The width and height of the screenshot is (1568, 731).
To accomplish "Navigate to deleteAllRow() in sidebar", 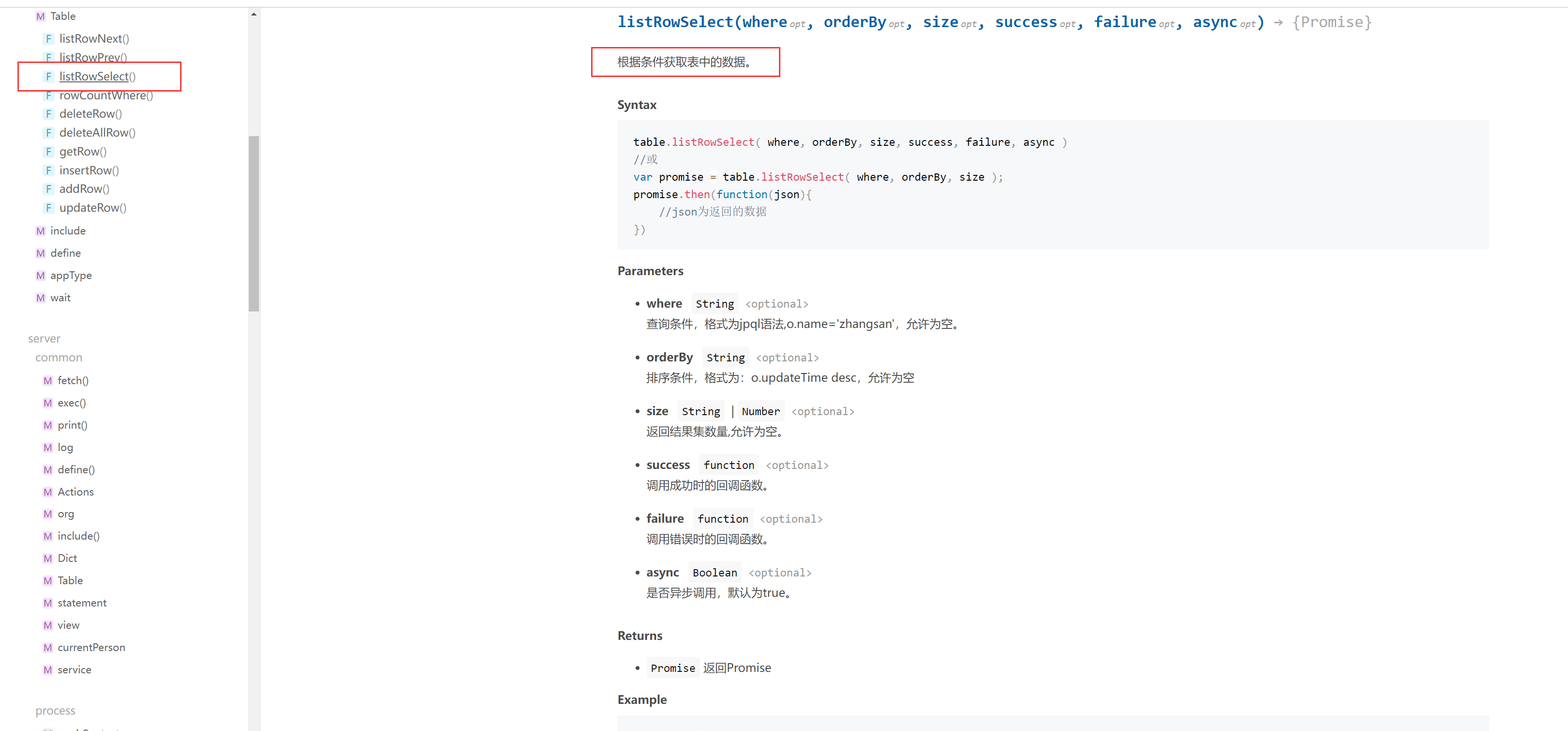I will 97,133.
